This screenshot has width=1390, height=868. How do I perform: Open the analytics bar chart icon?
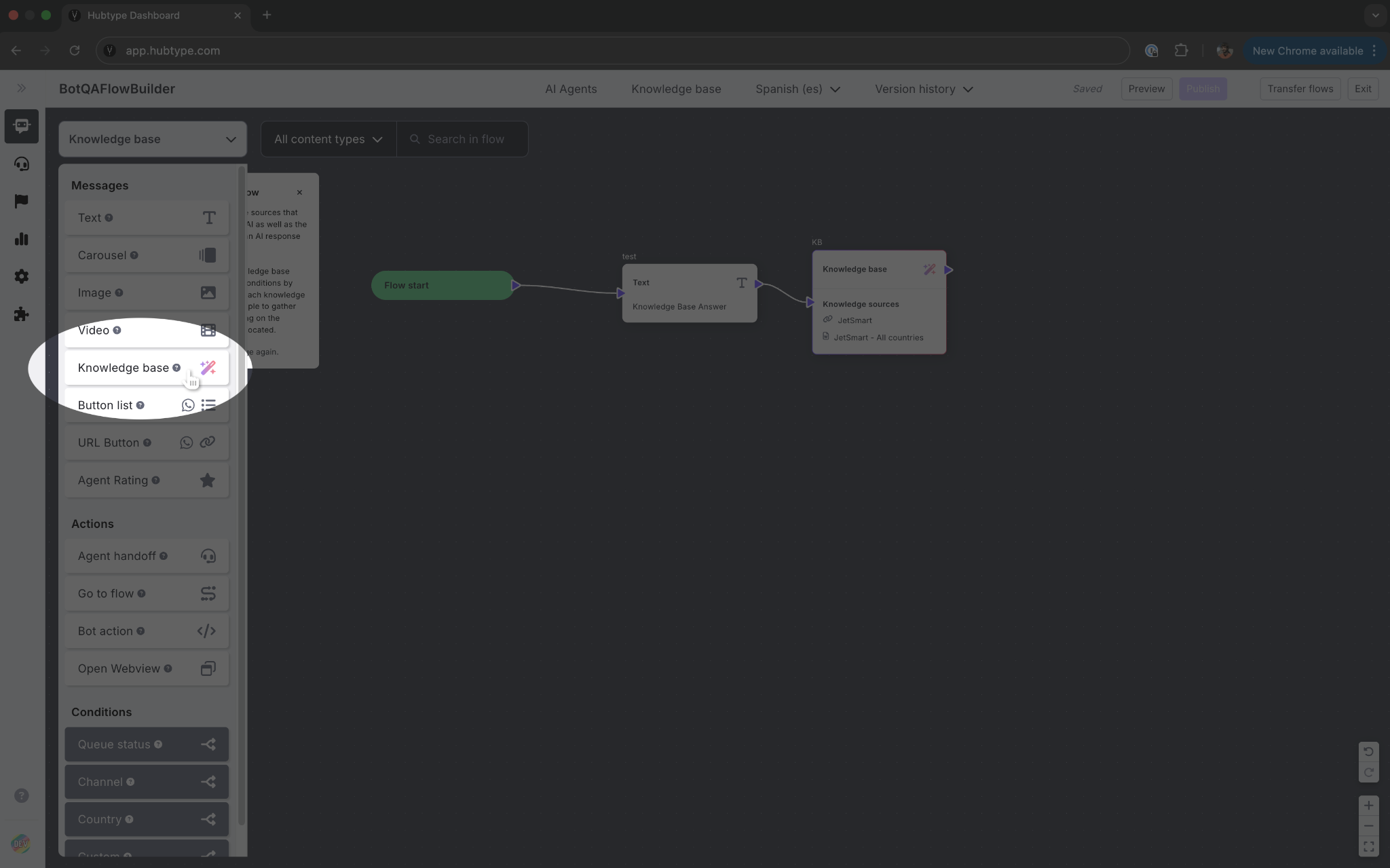point(22,239)
